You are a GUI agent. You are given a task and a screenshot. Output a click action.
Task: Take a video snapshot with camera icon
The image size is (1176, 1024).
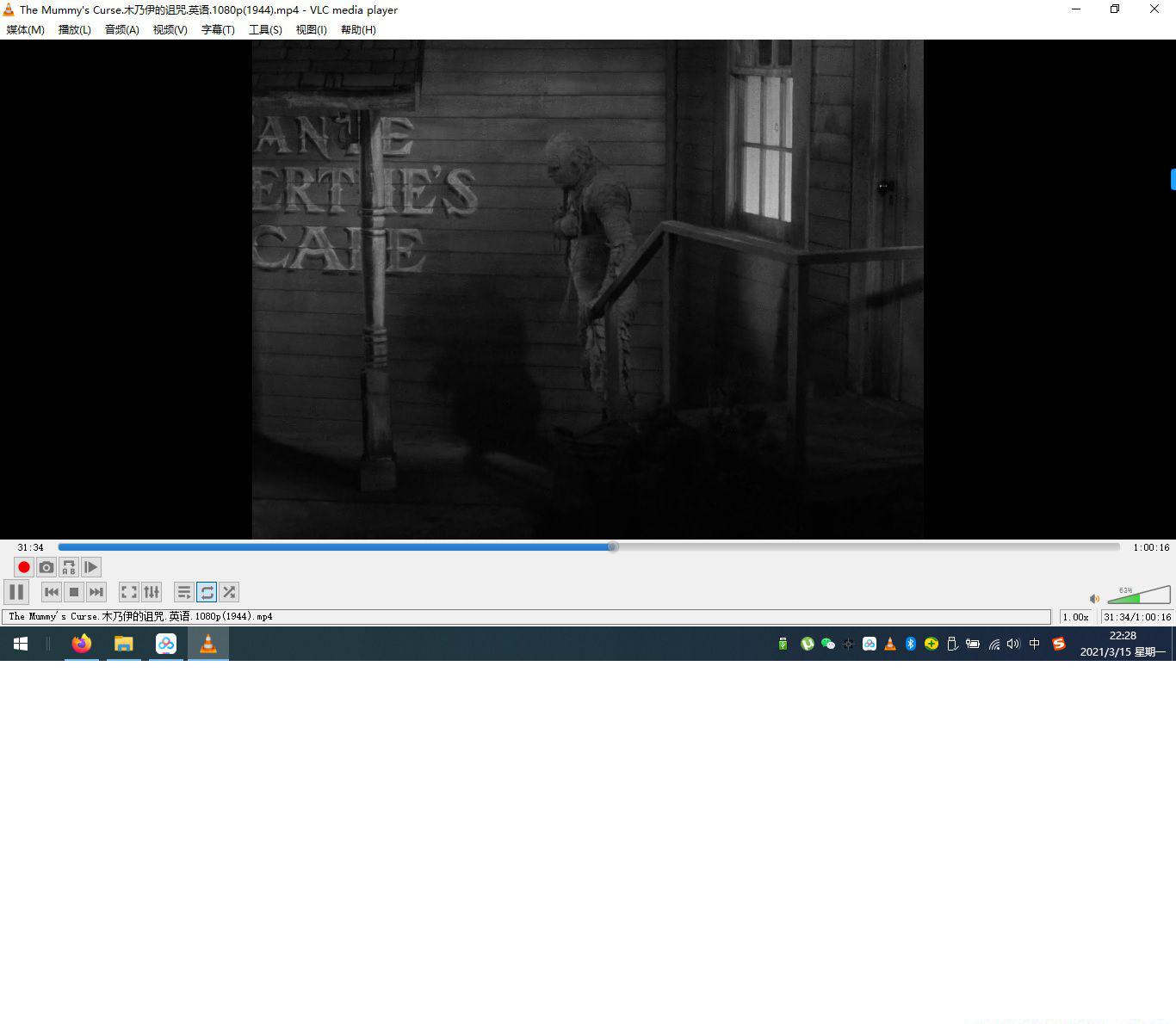click(46, 567)
